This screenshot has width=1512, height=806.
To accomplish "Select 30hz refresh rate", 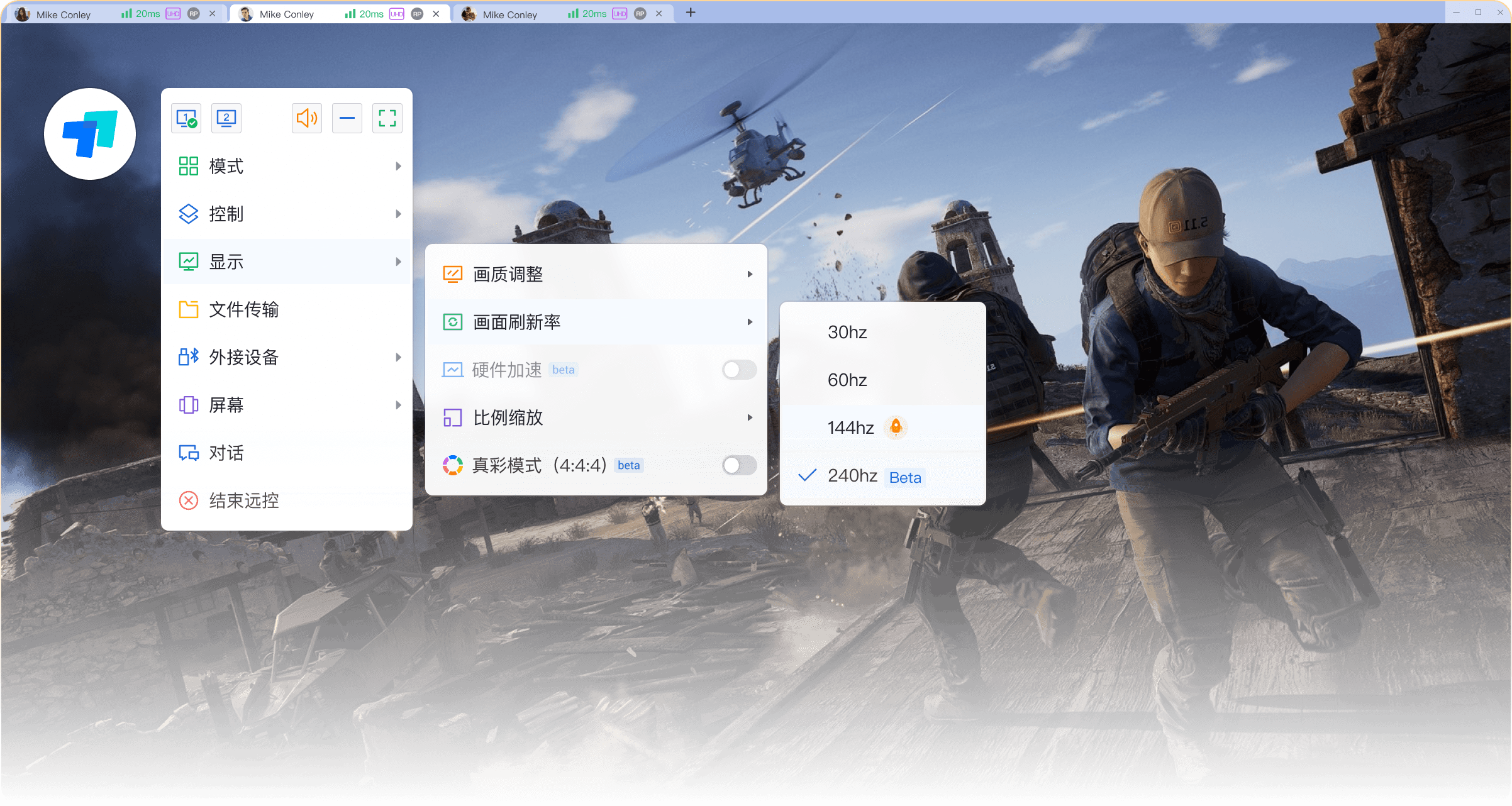I will click(847, 332).
